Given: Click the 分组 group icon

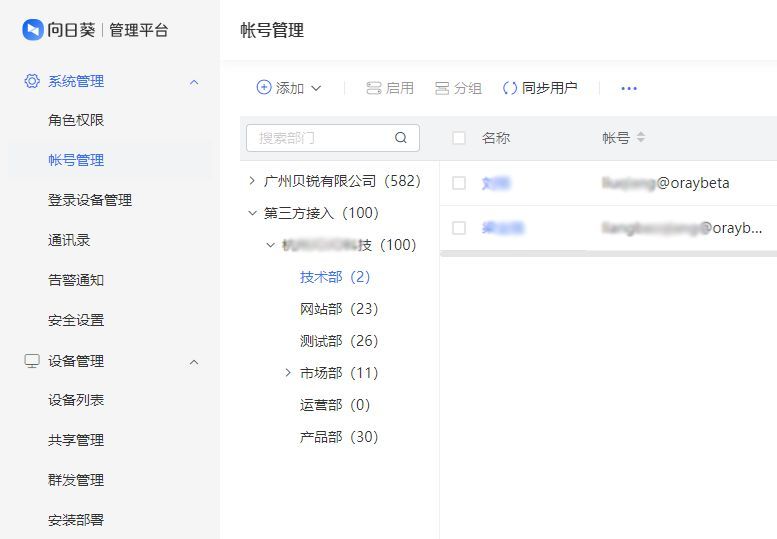Looking at the screenshot, I should 442,88.
